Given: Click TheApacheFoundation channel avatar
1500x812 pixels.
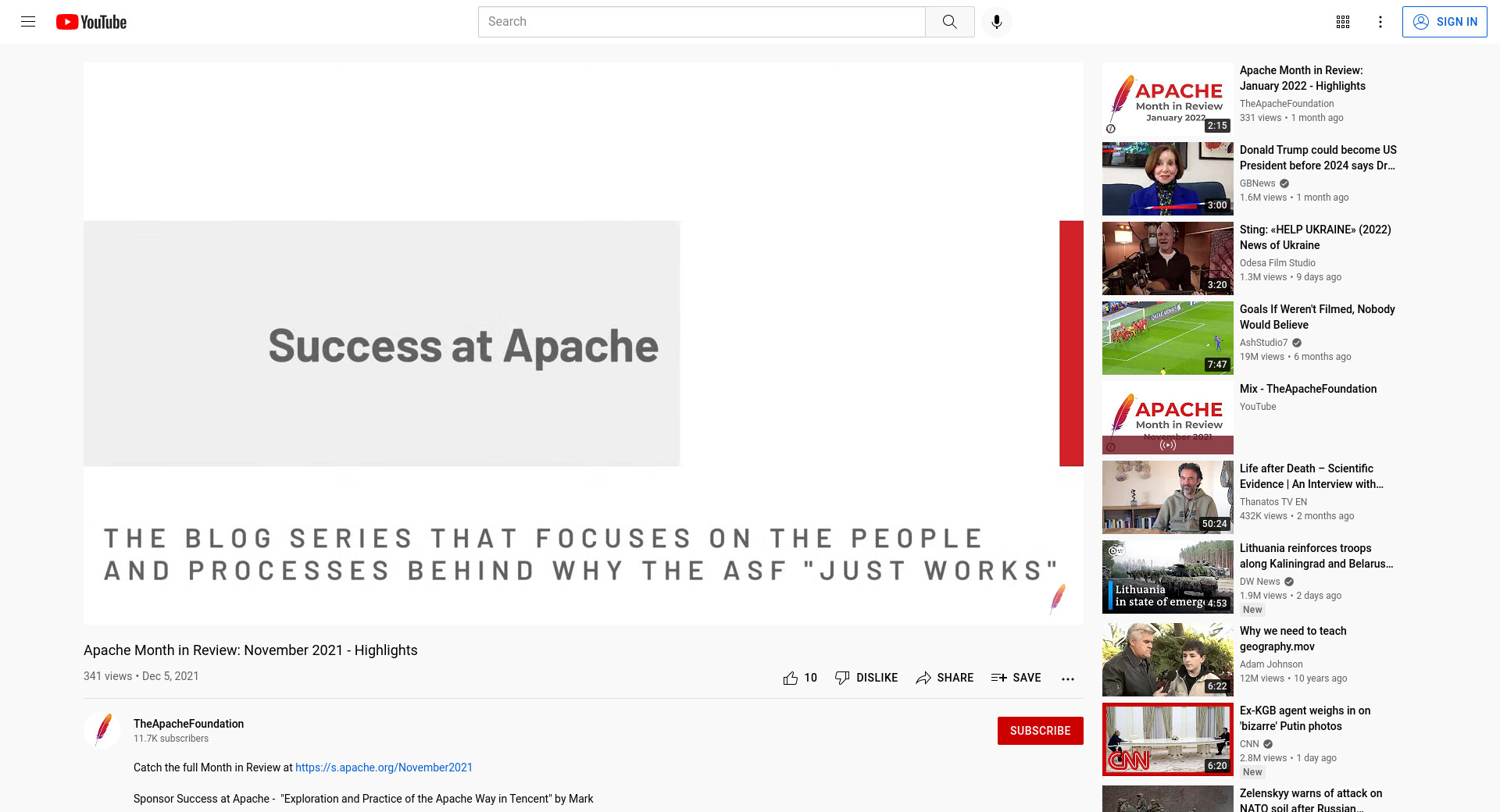Looking at the screenshot, I should (102, 730).
